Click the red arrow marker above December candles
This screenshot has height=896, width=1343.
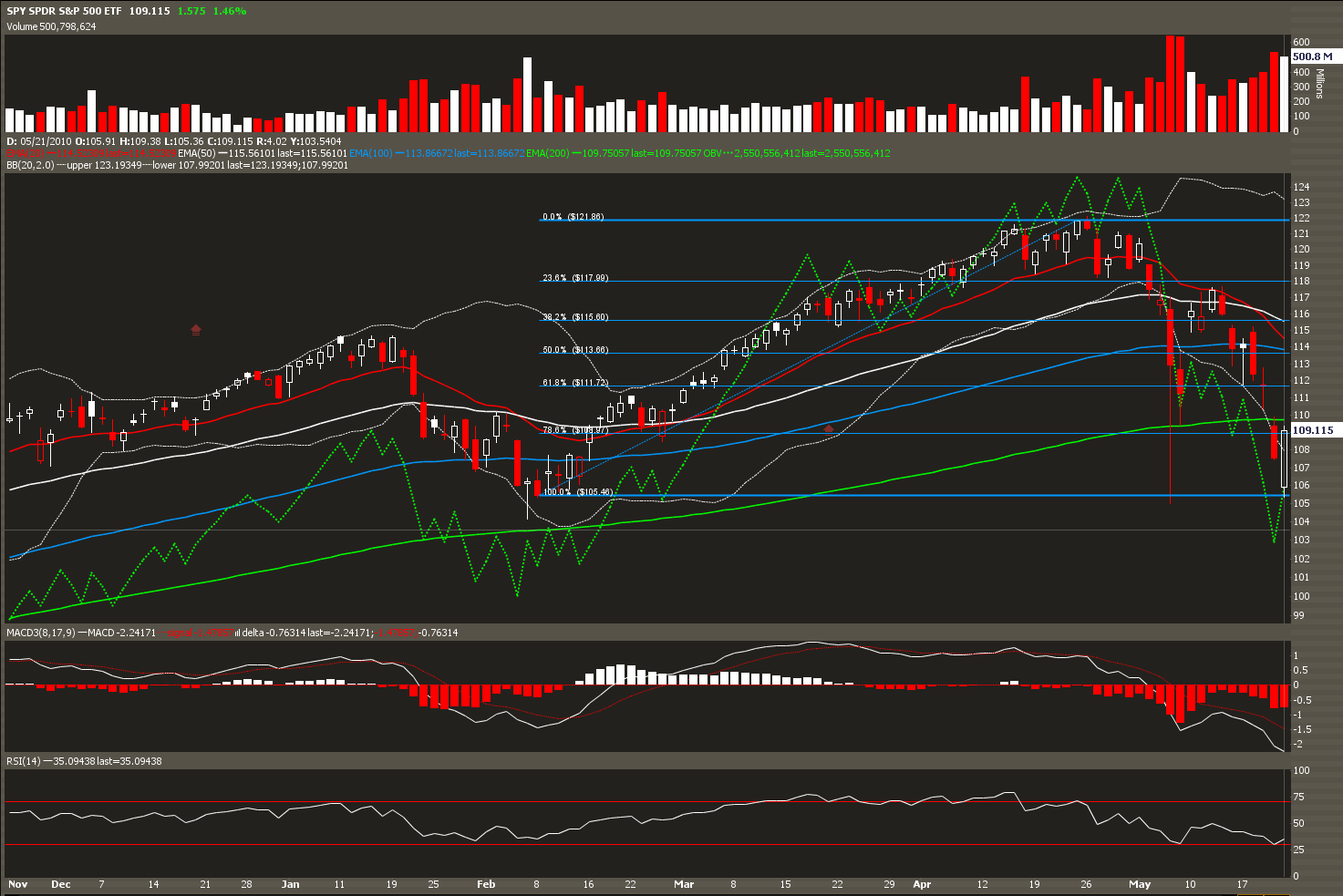pos(196,329)
